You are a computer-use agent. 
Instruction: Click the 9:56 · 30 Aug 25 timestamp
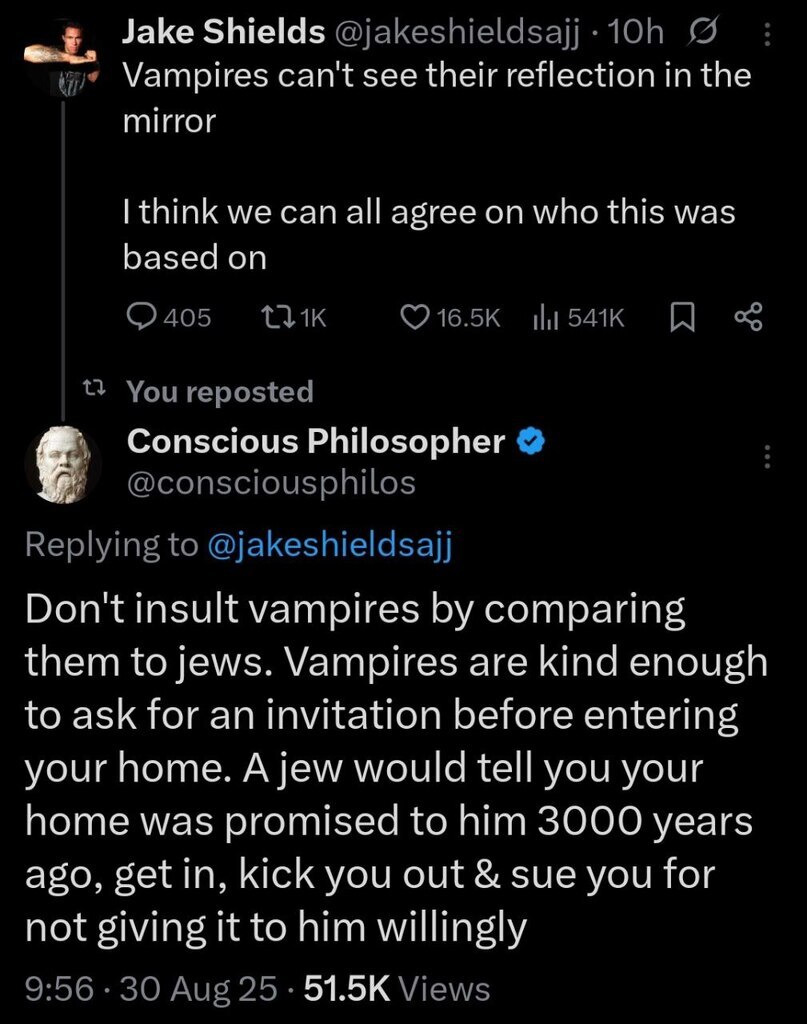pyautogui.click(x=151, y=988)
